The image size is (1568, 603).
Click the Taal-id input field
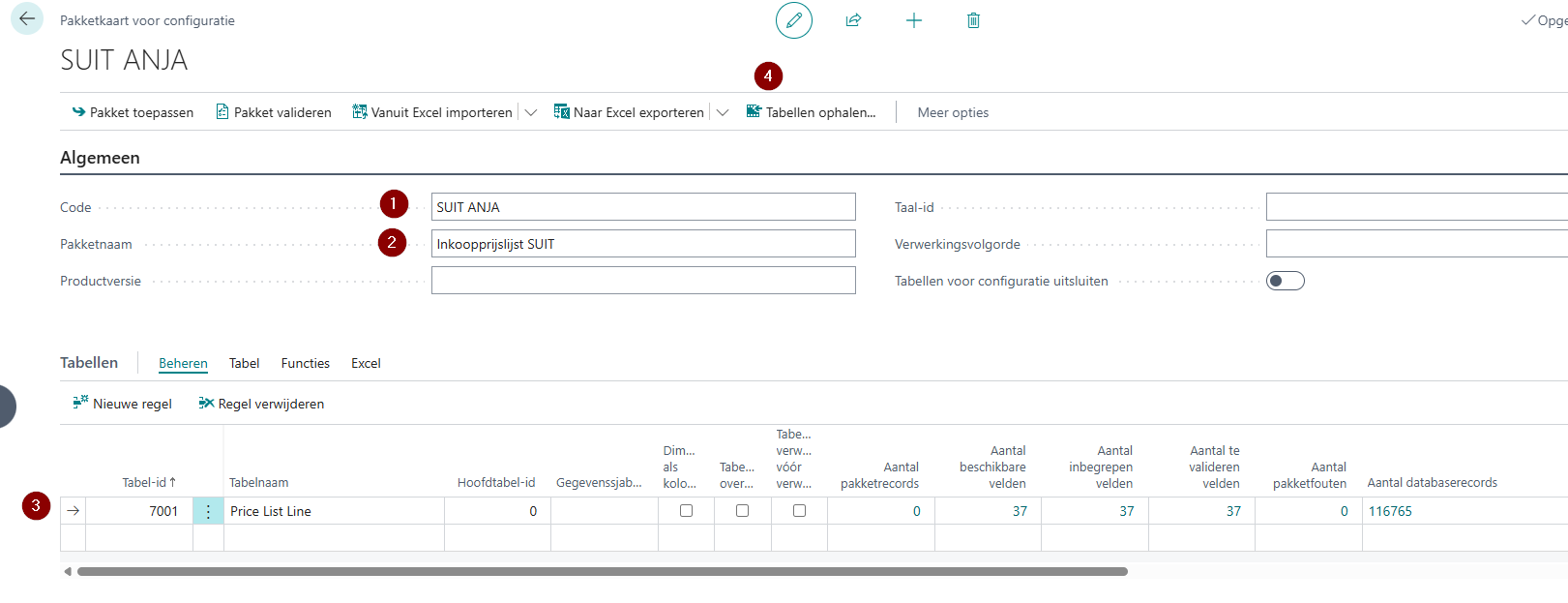[x=1416, y=207]
